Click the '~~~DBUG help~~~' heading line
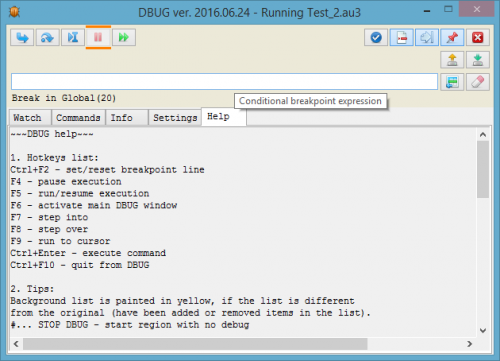The height and width of the screenshot is (361, 500). [52, 134]
